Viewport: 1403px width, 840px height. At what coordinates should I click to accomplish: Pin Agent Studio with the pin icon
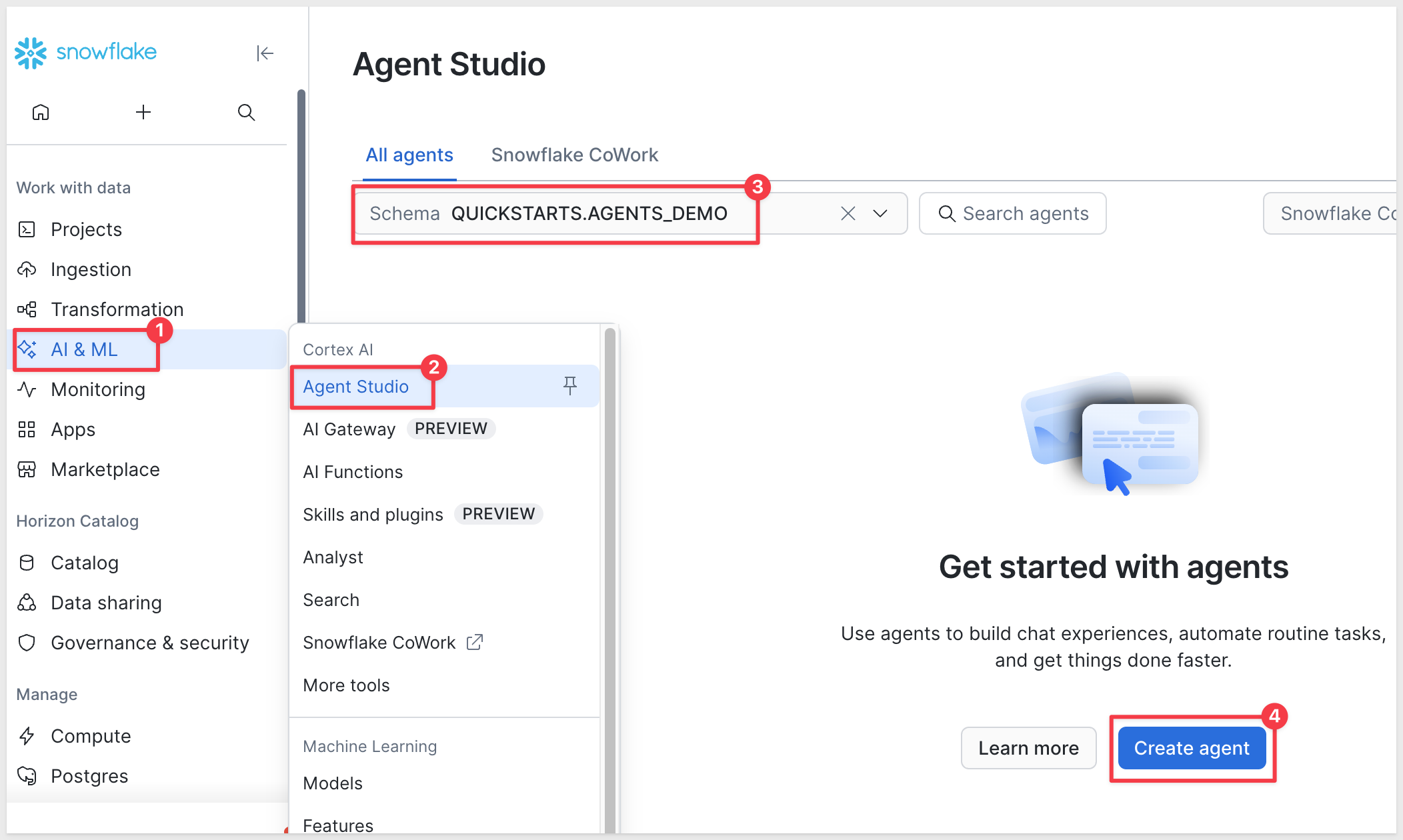(x=569, y=385)
